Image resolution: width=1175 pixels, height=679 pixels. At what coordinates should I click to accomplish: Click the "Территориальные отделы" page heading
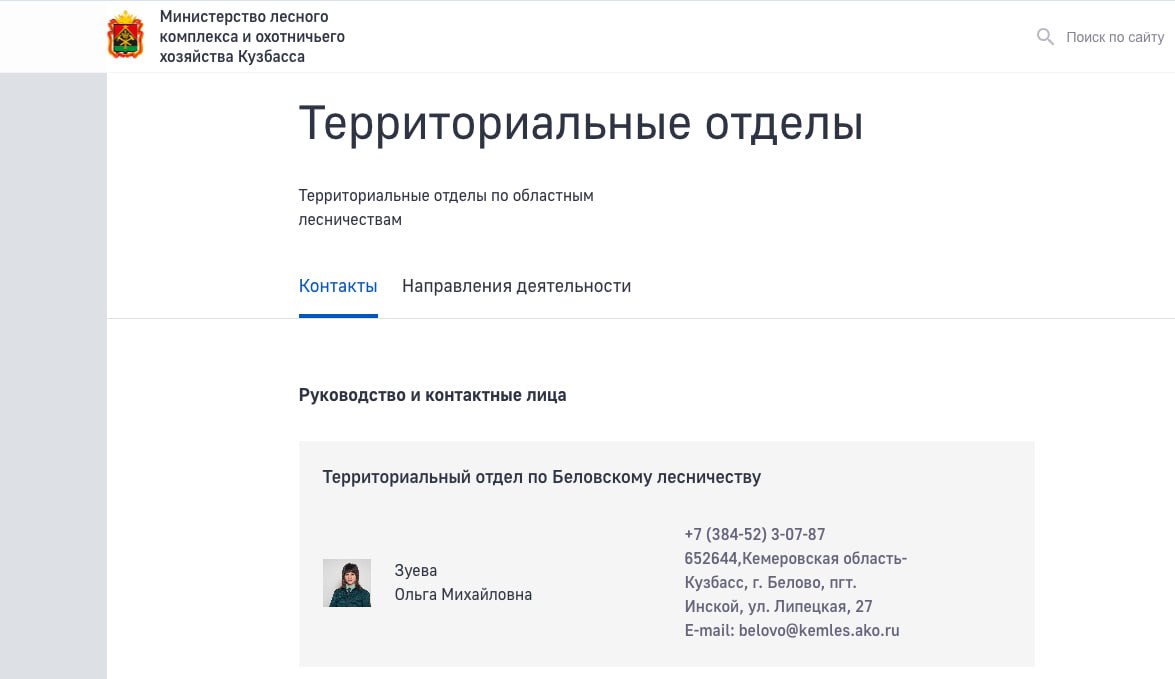click(x=580, y=124)
